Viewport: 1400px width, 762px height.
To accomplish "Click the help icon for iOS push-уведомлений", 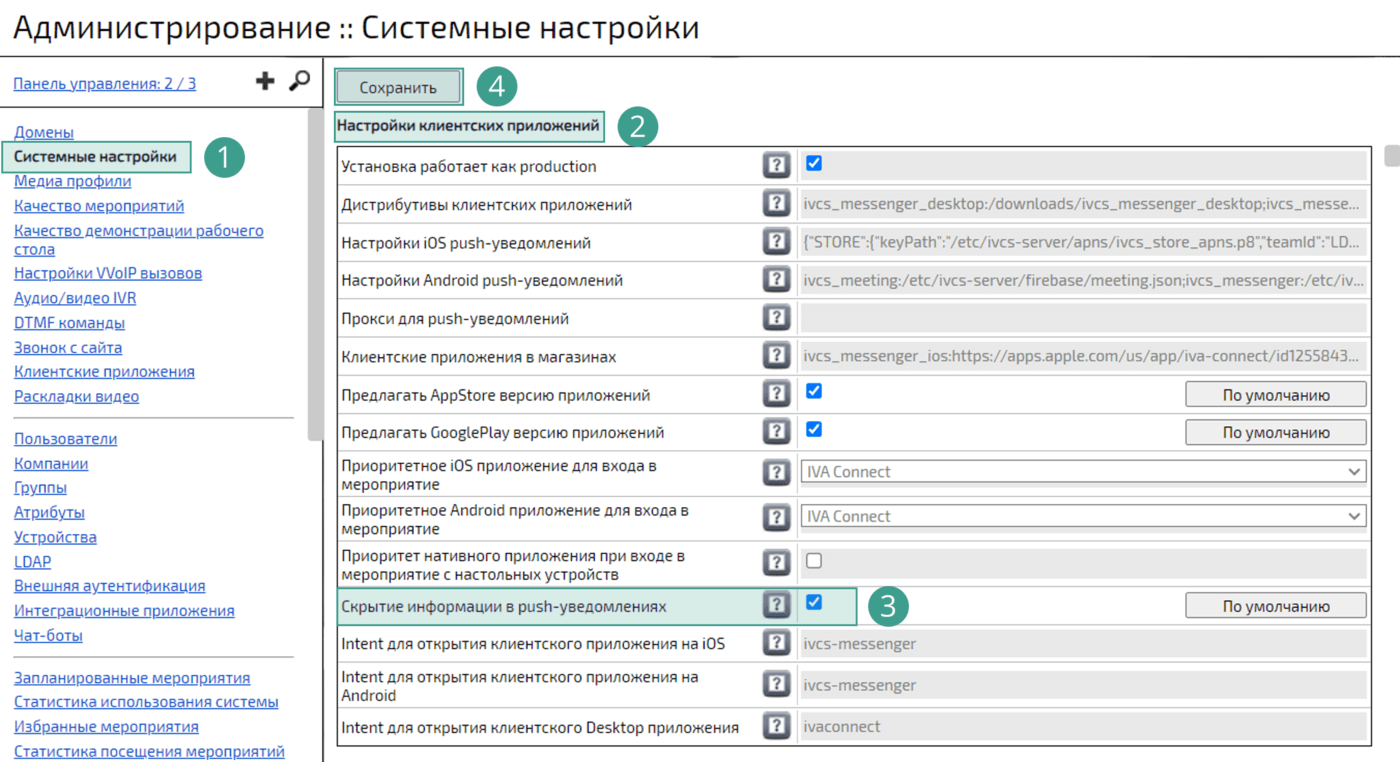I will (x=776, y=241).
